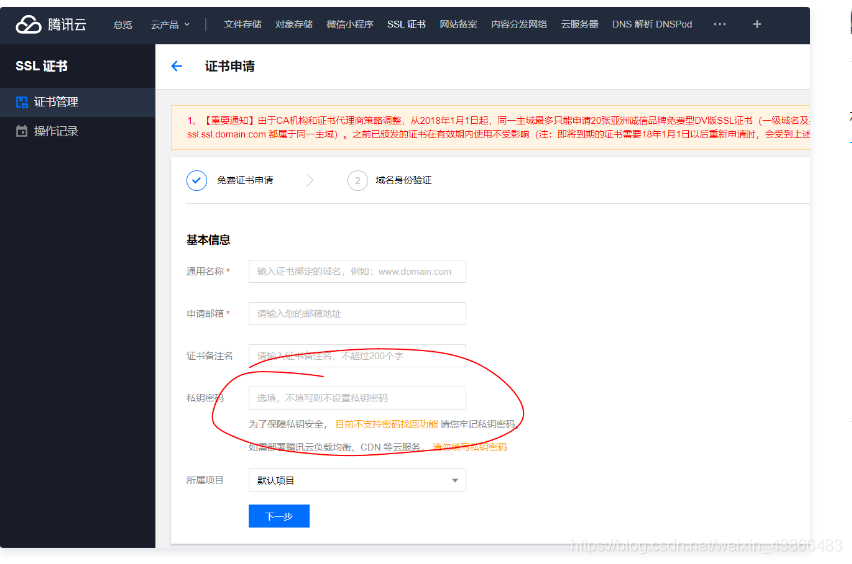The image size is (852, 564).
Task: Click the step 2 circle
Action: click(358, 180)
